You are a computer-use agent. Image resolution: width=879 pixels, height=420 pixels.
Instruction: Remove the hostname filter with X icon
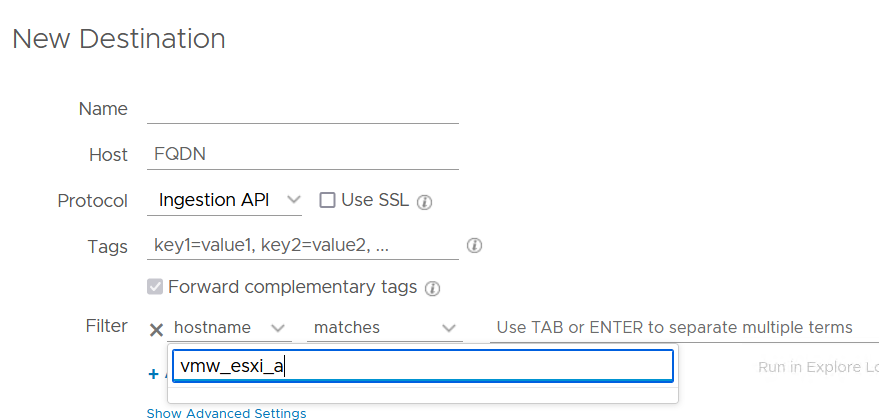[156, 329]
